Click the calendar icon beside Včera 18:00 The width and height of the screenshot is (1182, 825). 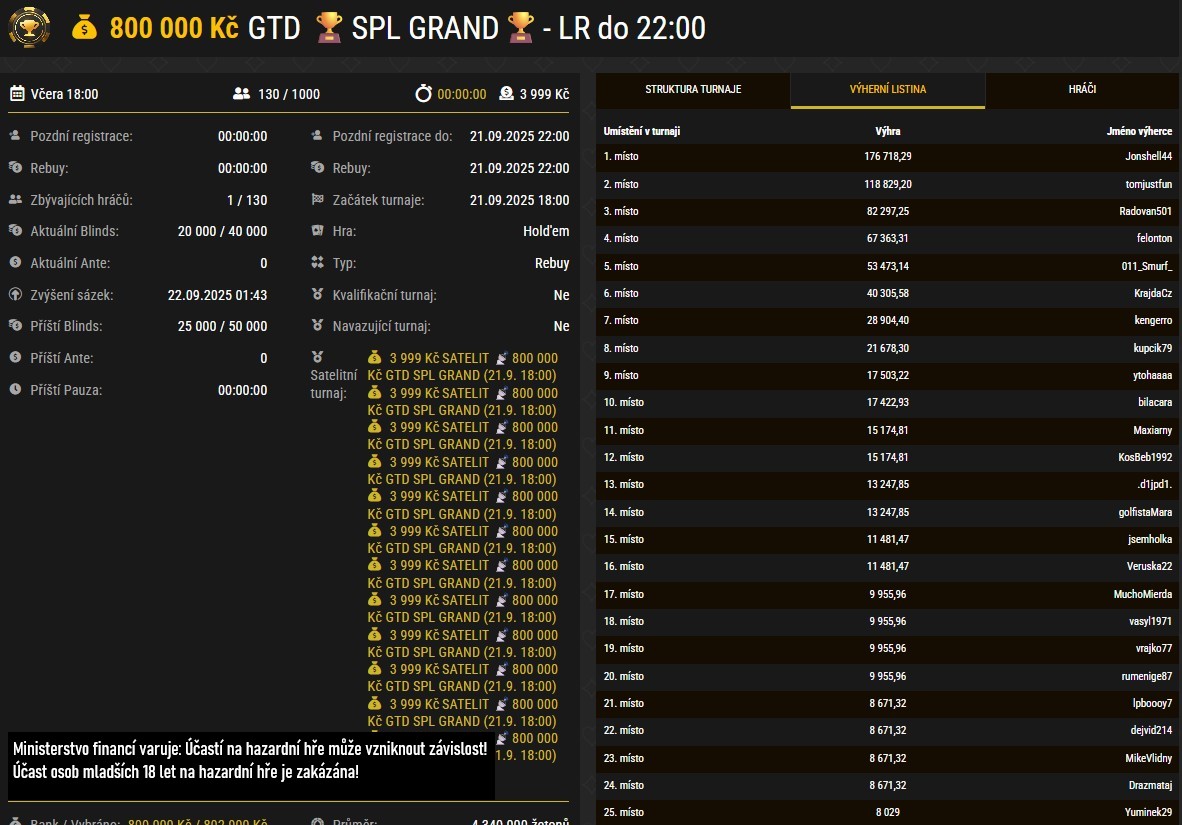tap(17, 94)
